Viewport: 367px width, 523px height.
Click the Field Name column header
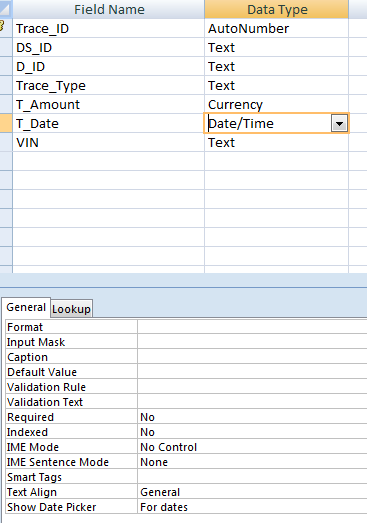click(x=109, y=9)
